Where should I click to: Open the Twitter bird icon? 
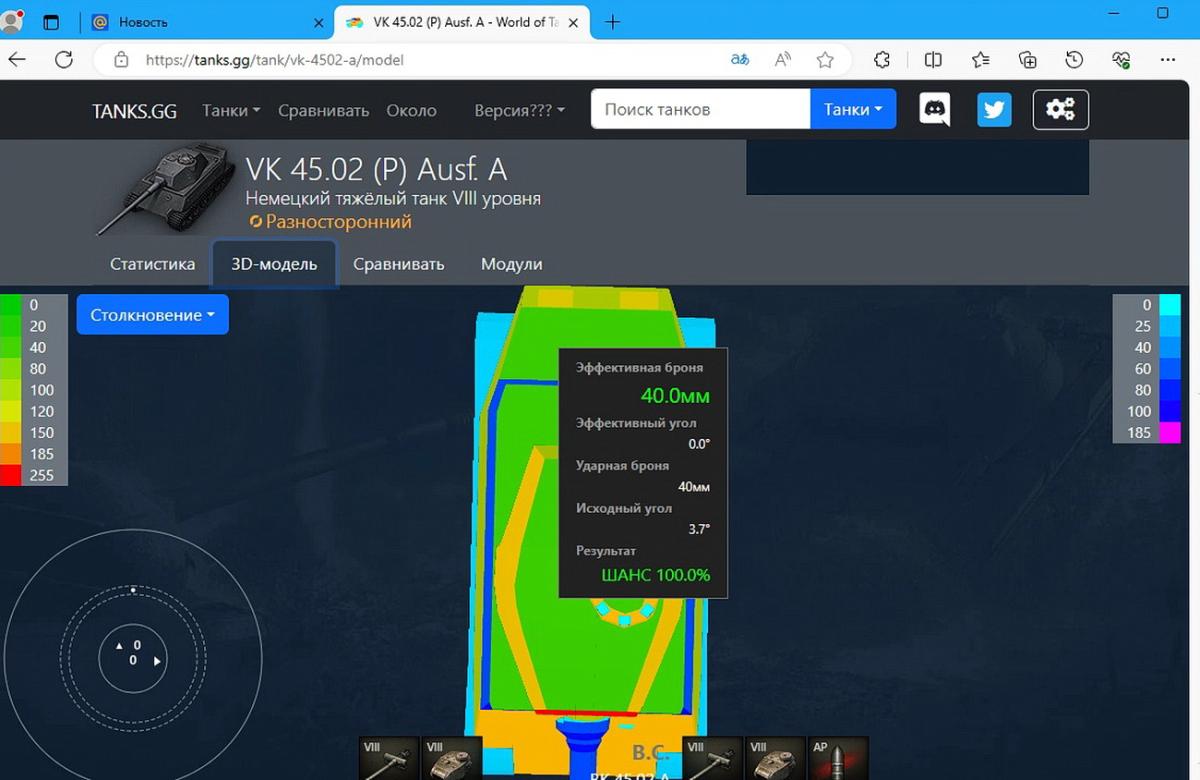tap(994, 109)
